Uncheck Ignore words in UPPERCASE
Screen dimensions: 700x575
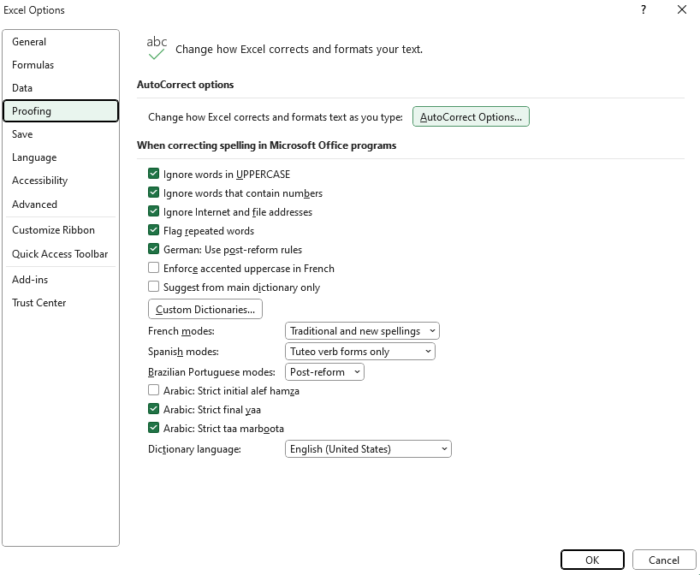(x=154, y=174)
